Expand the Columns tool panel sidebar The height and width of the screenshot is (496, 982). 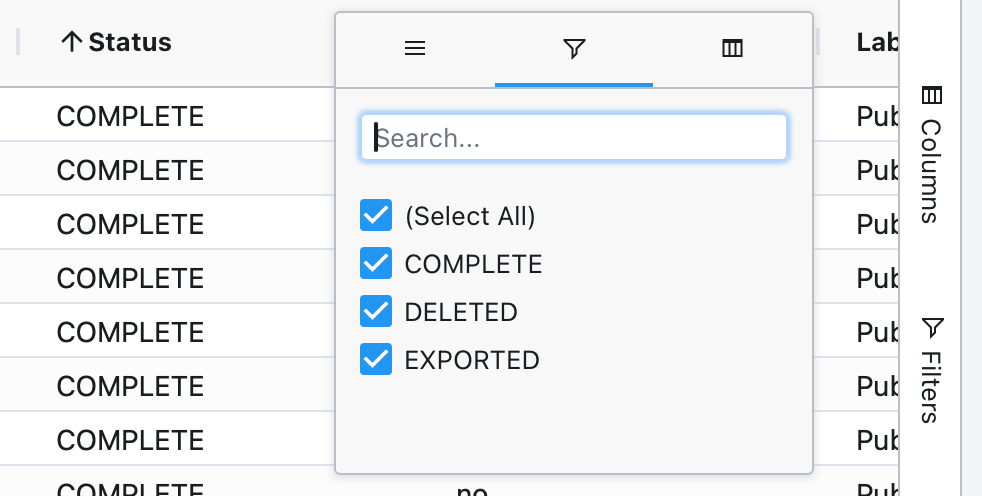pos(931,155)
